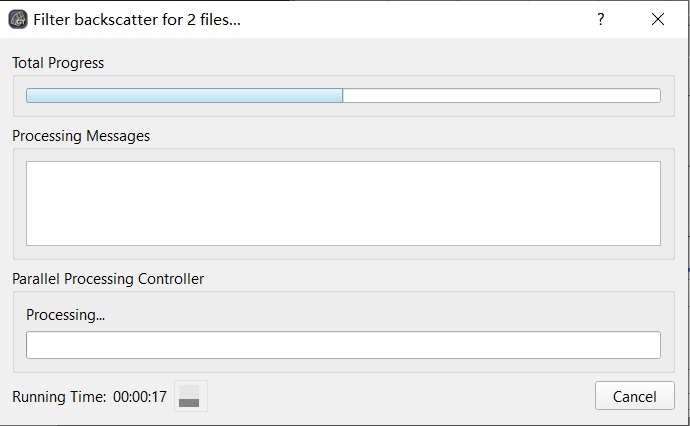
Task: Click the leading edge of the blue progress fill
Action: pyautogui.click(x=341, y=95)
